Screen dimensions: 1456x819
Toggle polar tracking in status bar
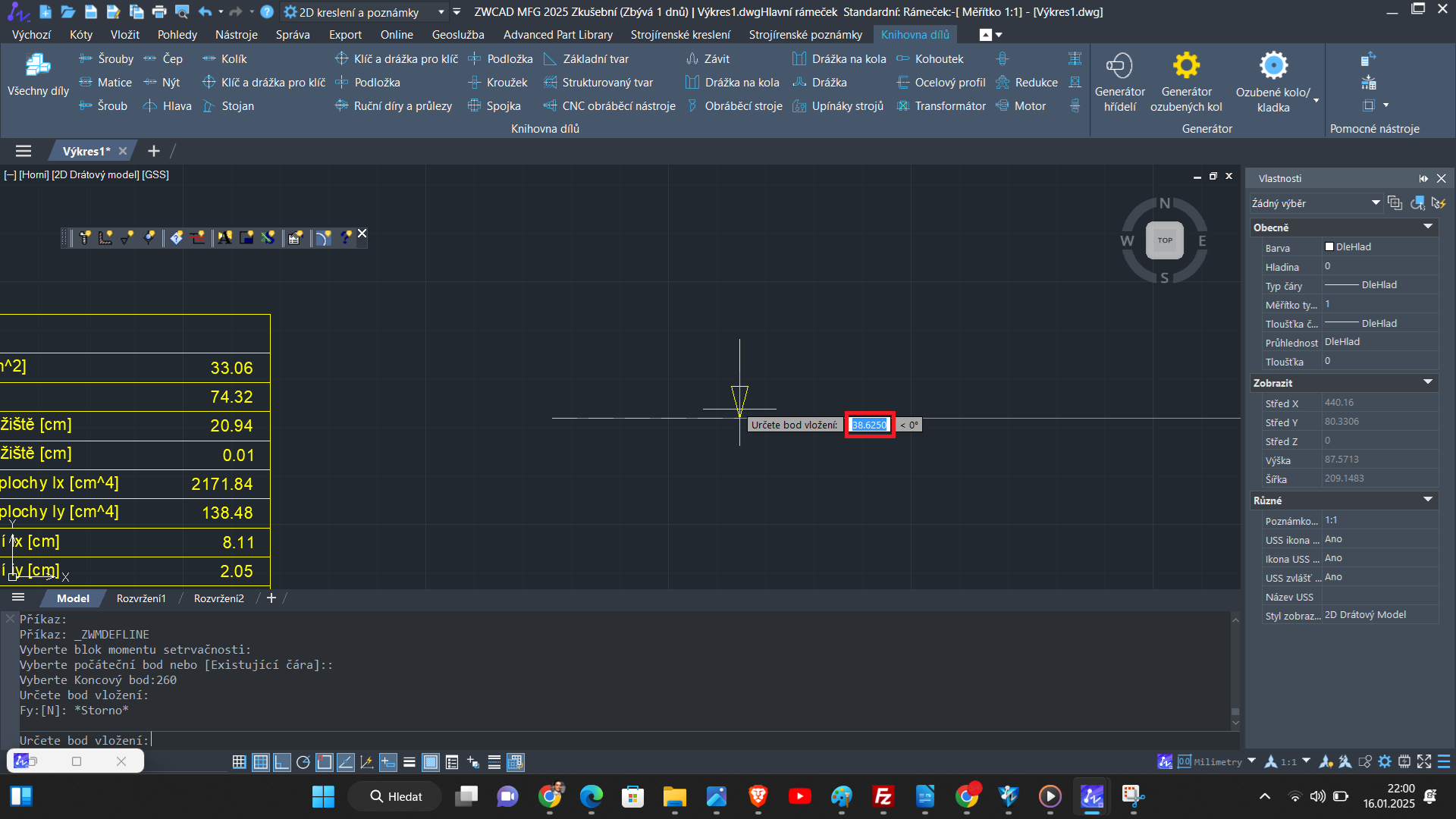coord(303,762)
